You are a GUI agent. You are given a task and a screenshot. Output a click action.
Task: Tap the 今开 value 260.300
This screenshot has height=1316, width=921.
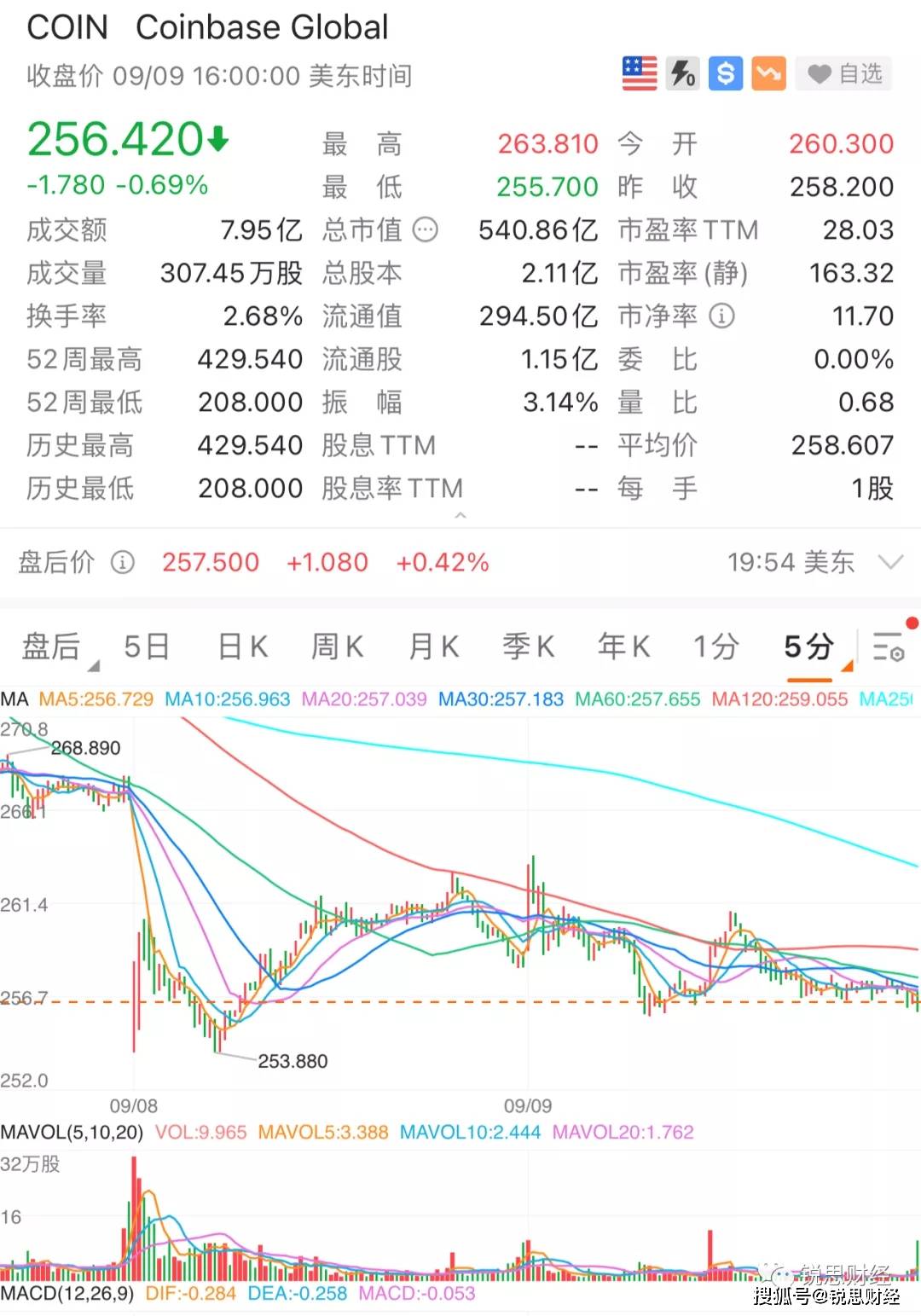[x=841, y=143]
